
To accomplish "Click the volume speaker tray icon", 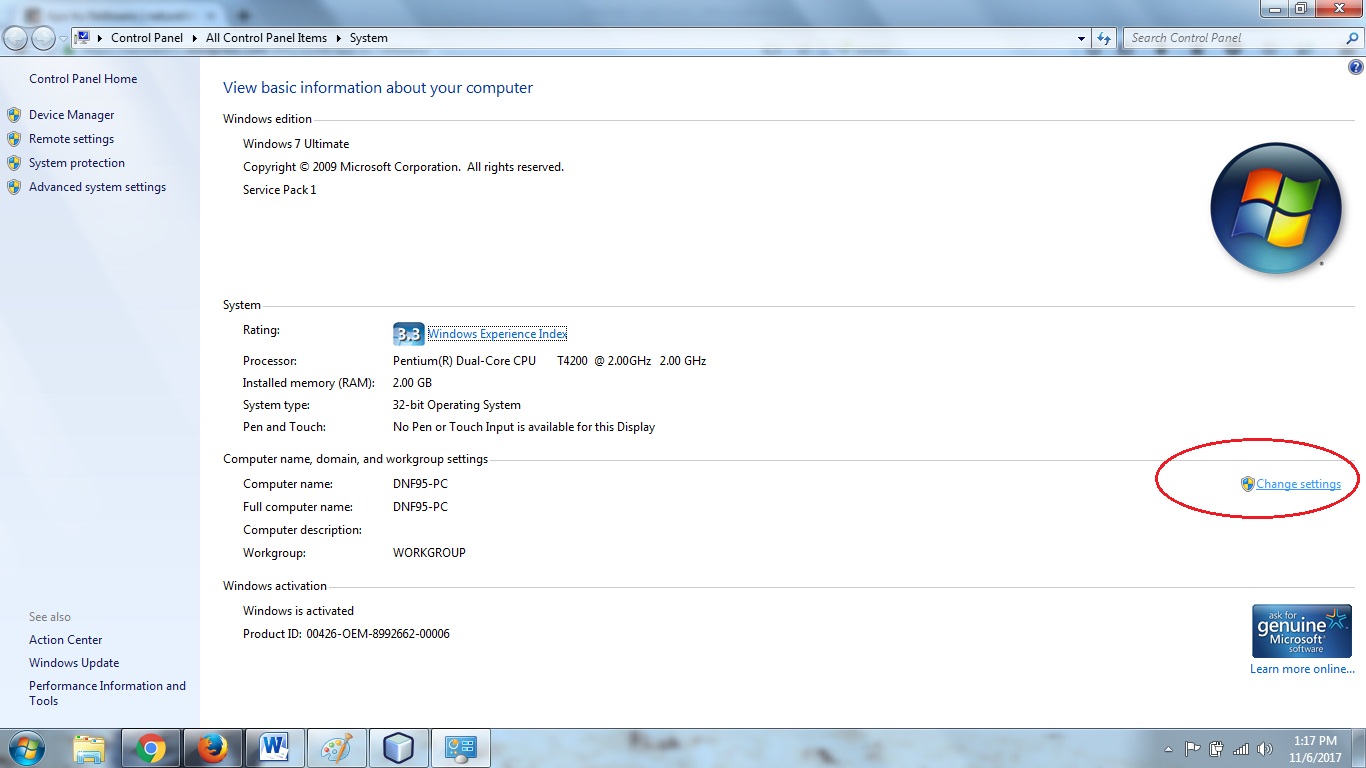I will click(x=1265, y=749).
